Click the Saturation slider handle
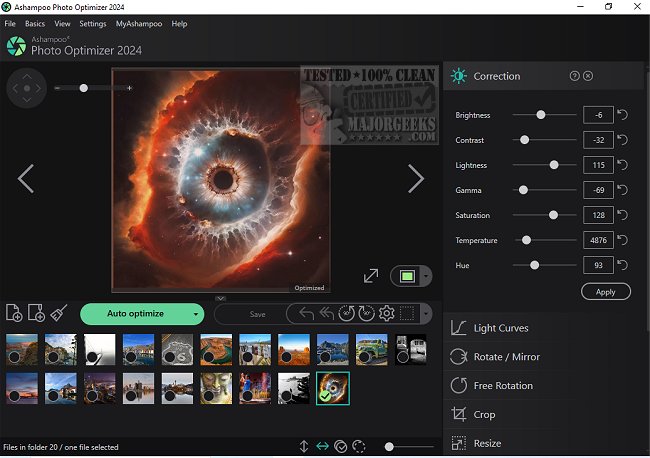The height and width of the screenshot is (458, 650). click(553, 215)
